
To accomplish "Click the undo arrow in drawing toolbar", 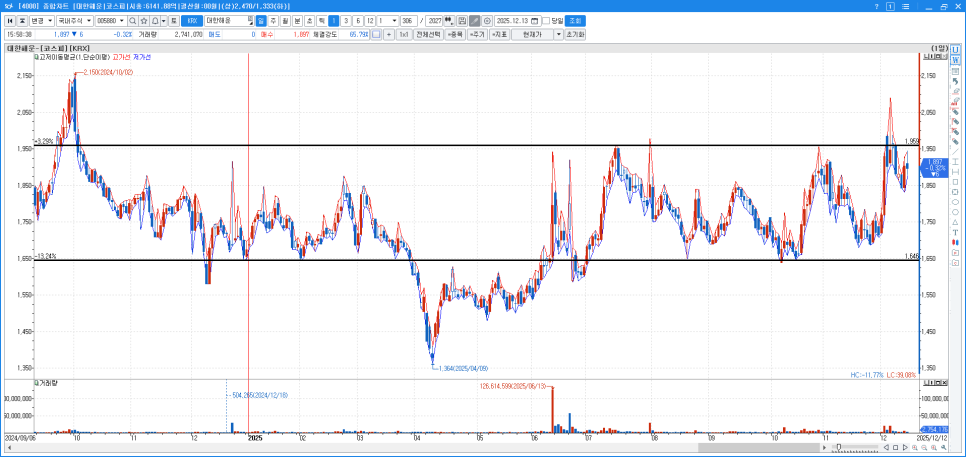I will pos(955,81).
